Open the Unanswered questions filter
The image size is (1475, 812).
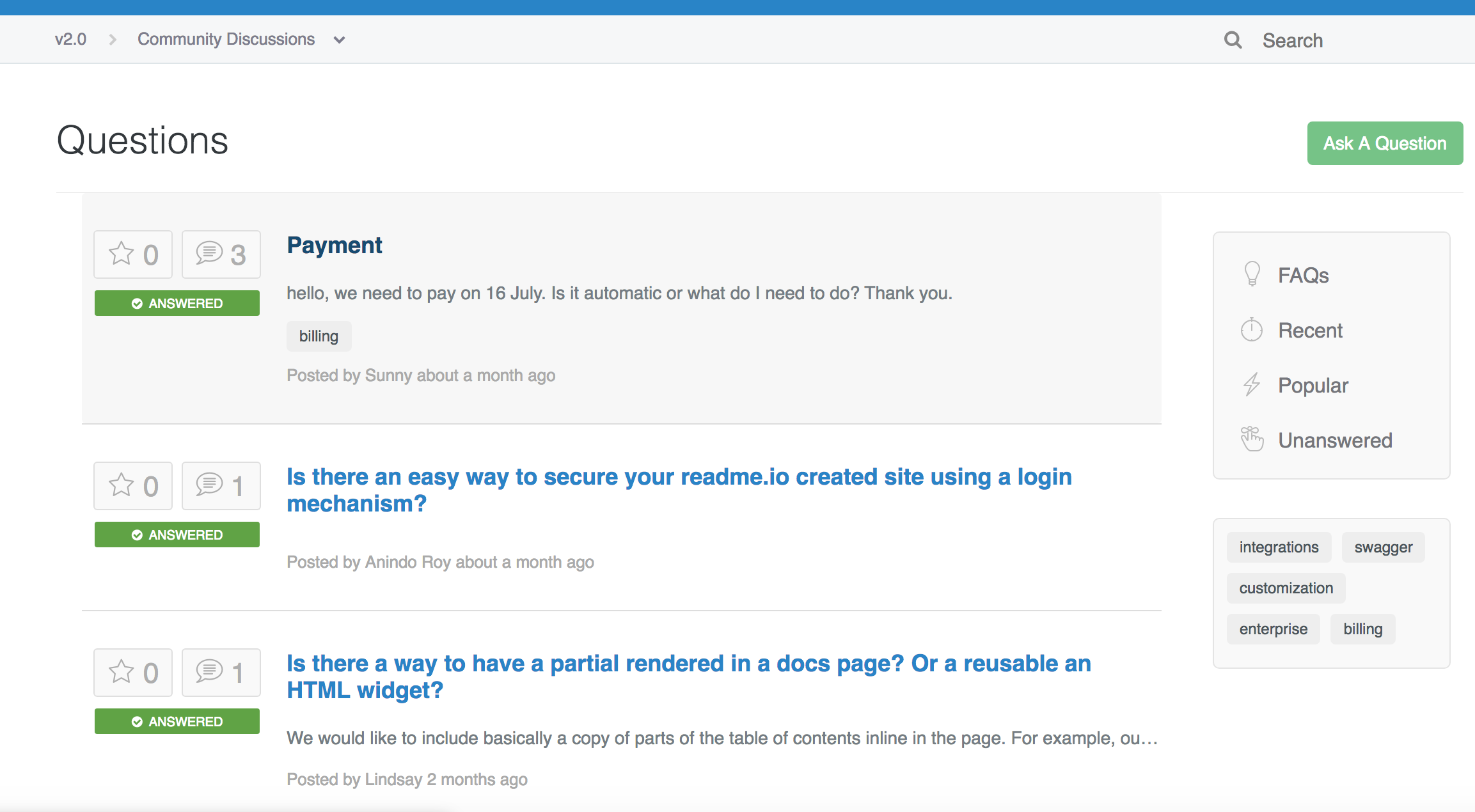(1335, 441)
